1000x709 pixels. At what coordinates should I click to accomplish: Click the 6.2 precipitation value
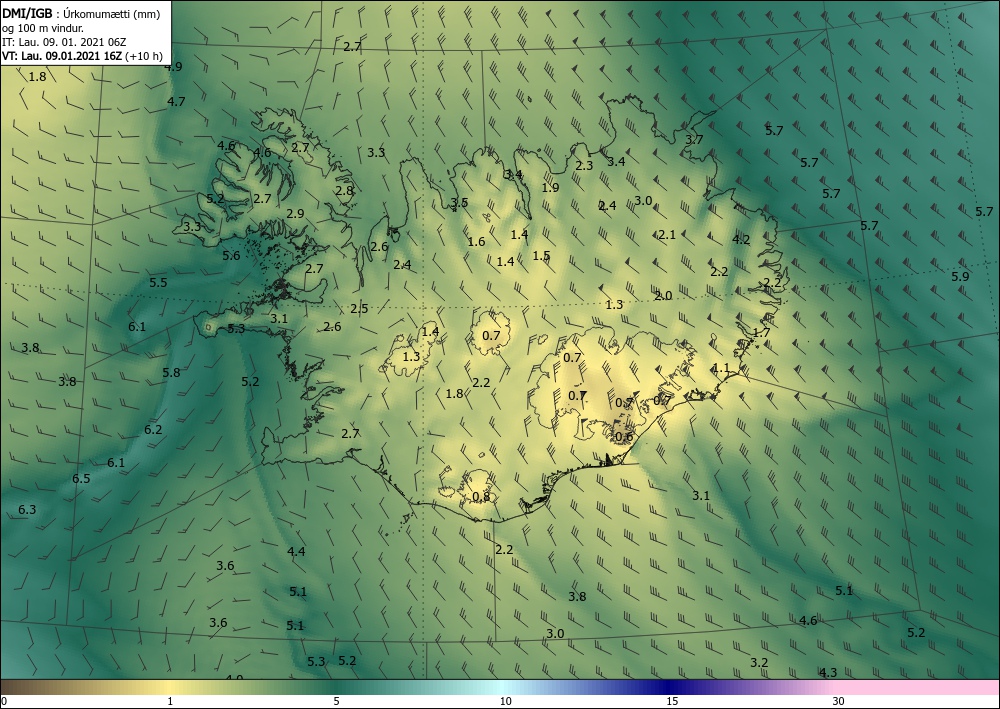[153, 430]
